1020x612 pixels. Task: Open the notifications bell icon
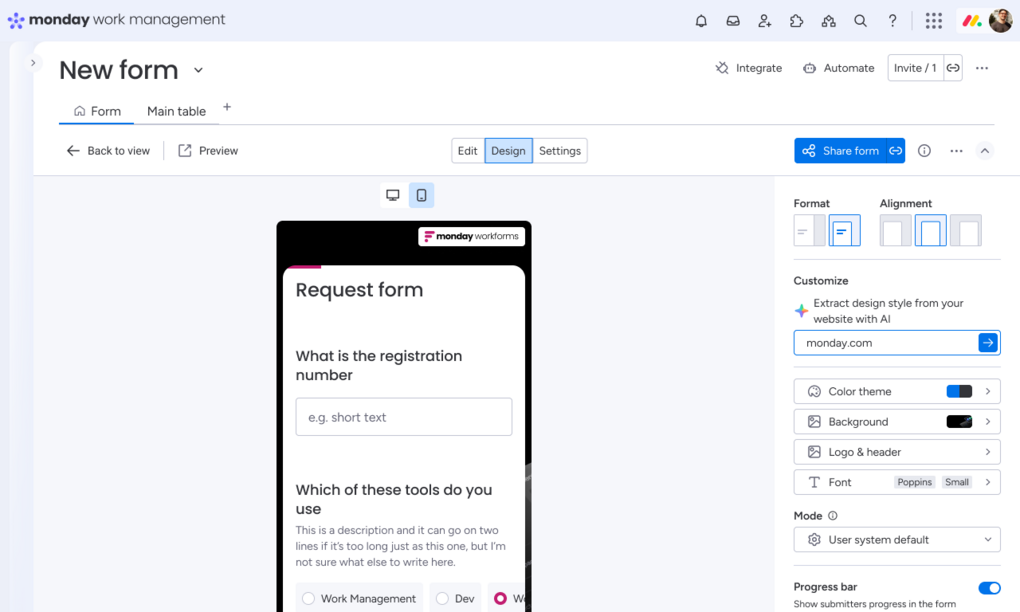[x=701, y=20]
